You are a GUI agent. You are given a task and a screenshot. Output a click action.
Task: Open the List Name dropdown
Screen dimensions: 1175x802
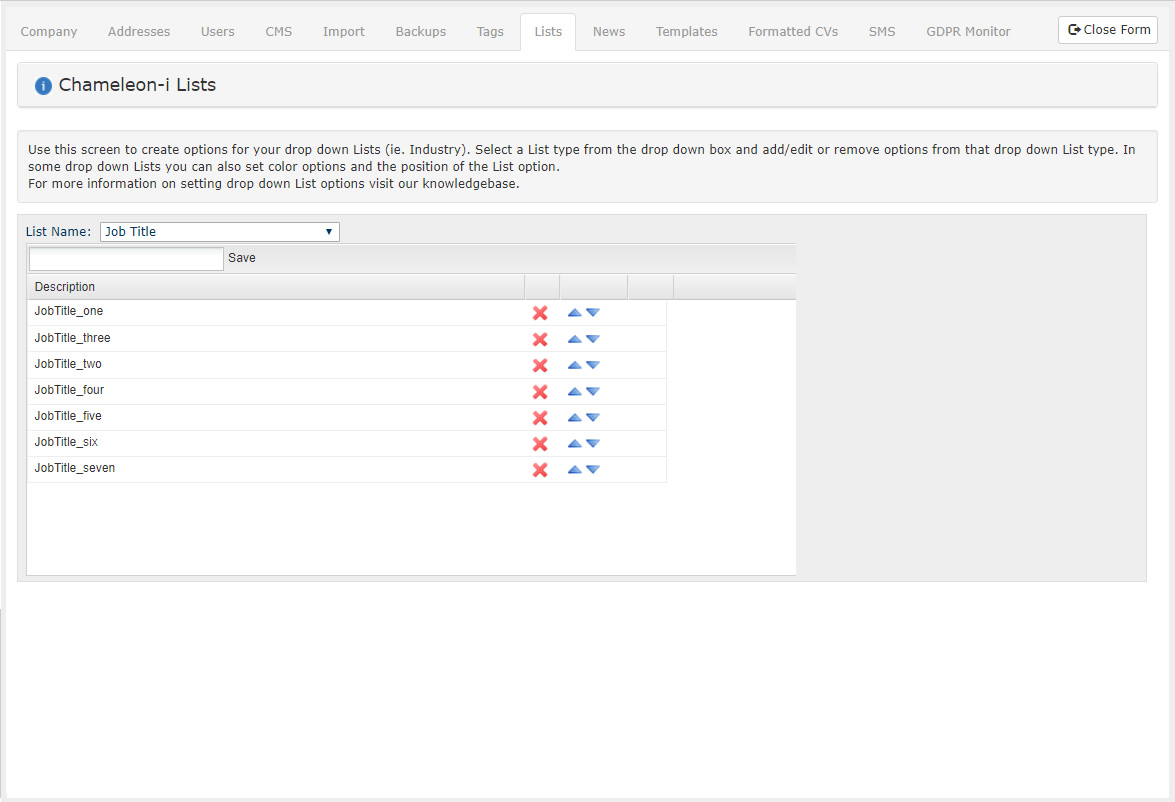tap(220, 232)
